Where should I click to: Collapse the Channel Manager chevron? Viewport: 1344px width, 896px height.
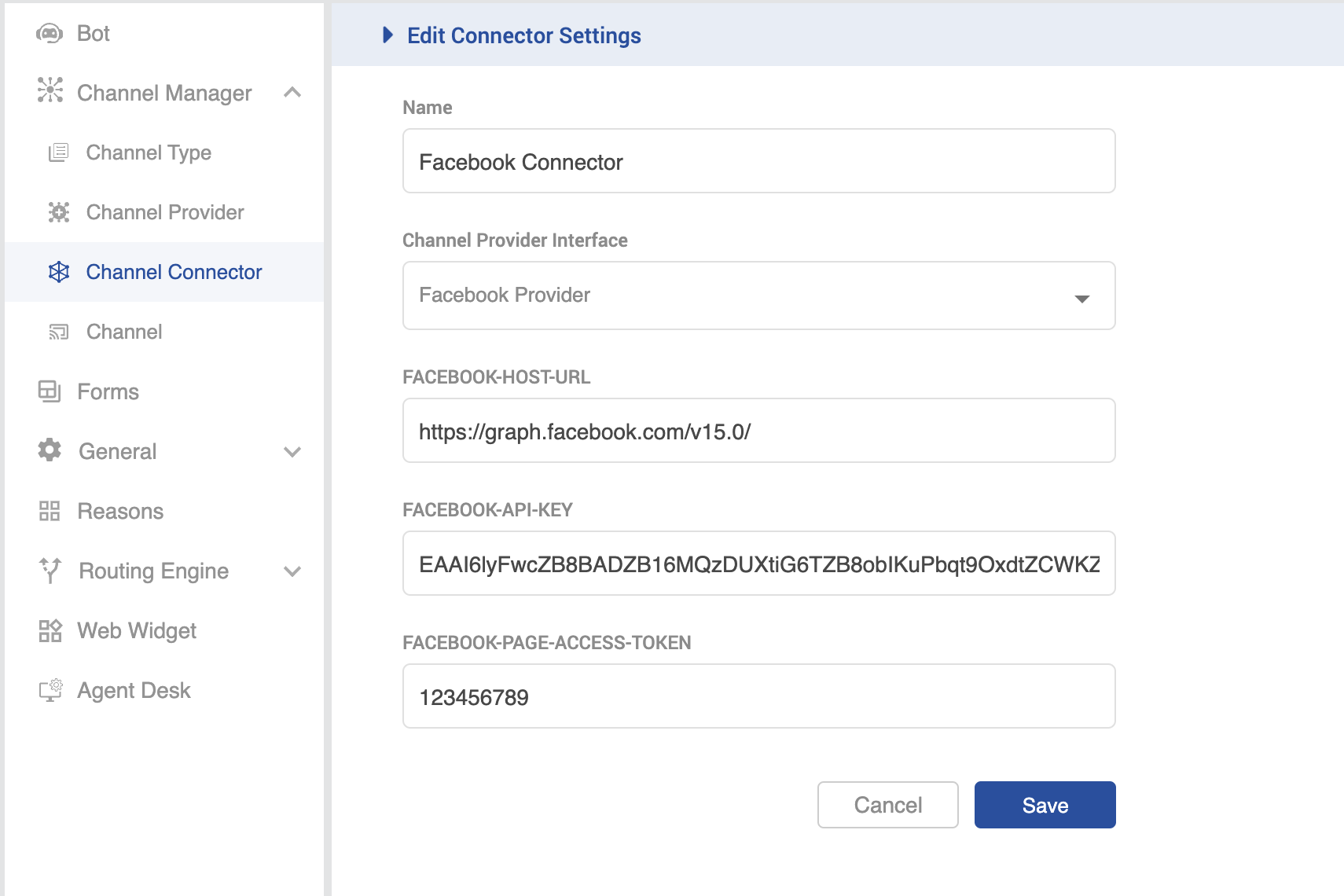(292, 93)
